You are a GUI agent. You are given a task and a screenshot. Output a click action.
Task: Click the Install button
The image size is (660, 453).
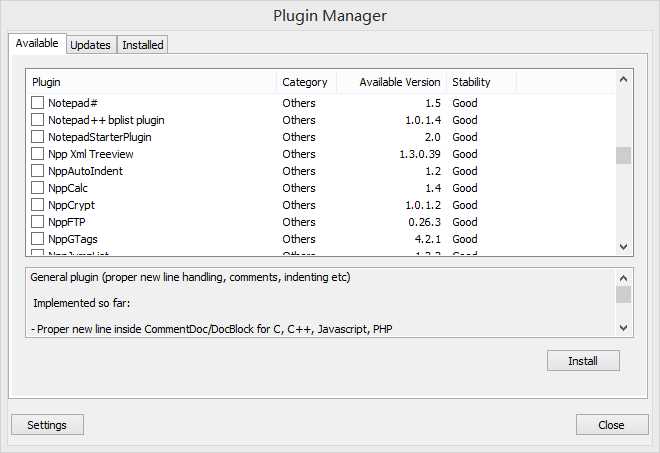click(x=583, y=361)
